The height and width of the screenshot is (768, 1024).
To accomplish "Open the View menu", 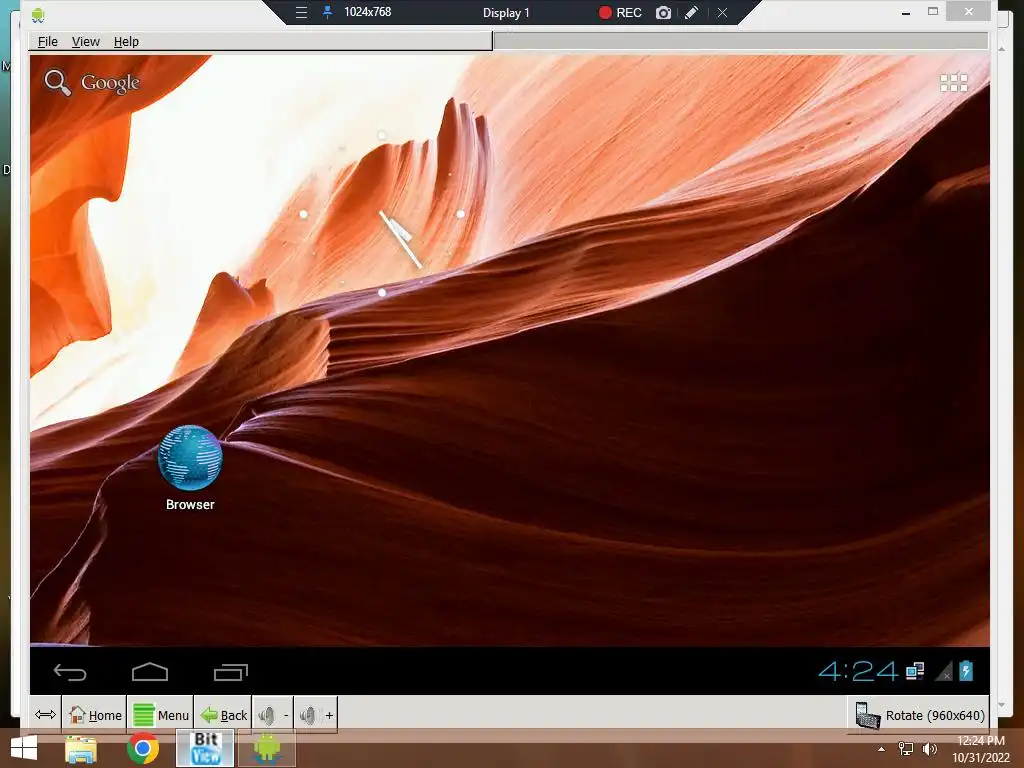I will point(86,42).
